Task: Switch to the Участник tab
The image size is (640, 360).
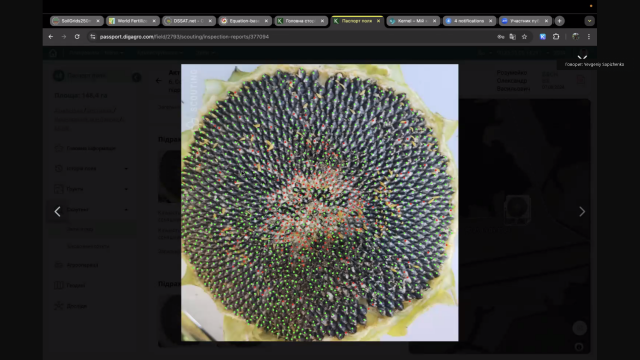Action: coord(525,21)
